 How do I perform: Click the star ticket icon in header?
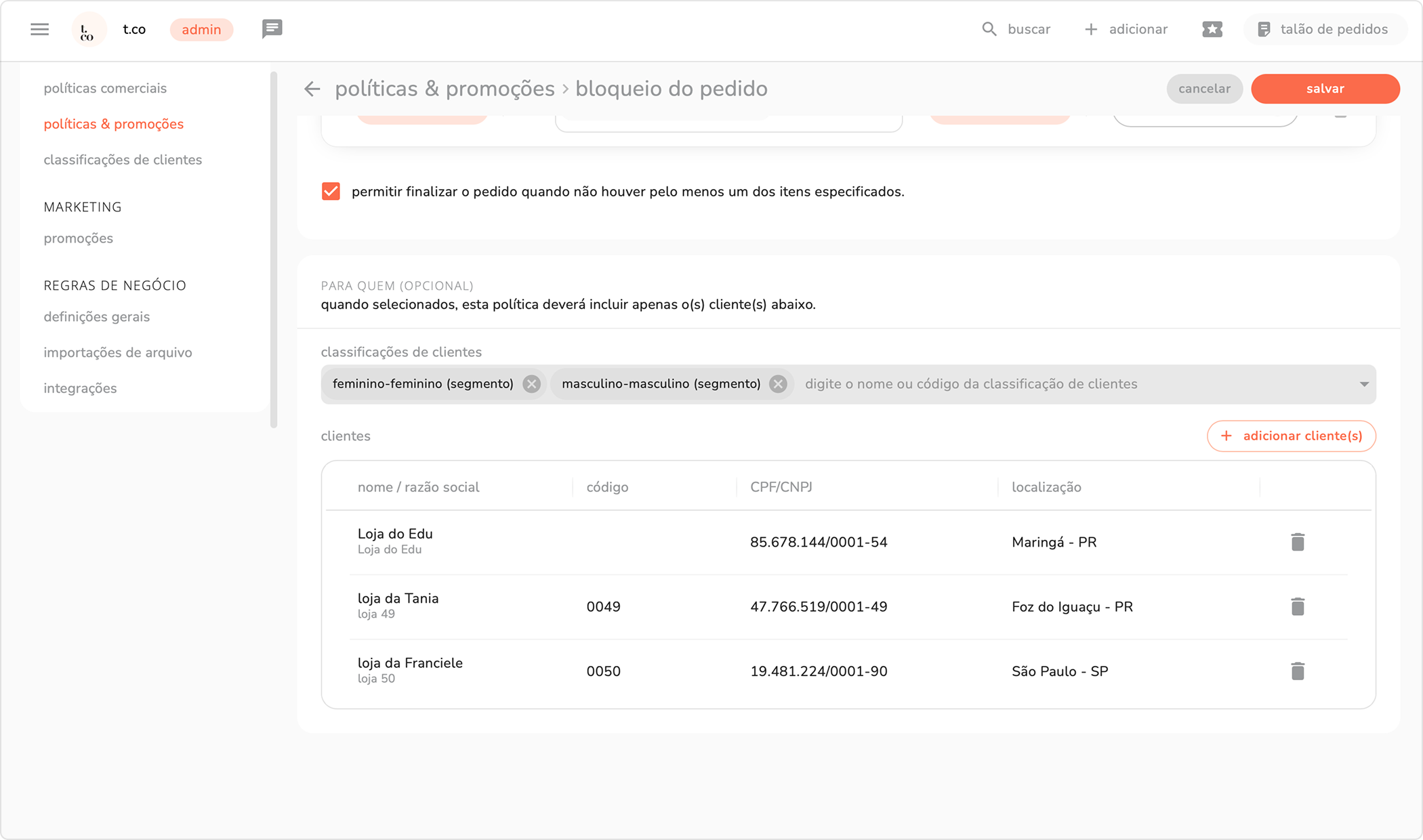pos(1212,29)
